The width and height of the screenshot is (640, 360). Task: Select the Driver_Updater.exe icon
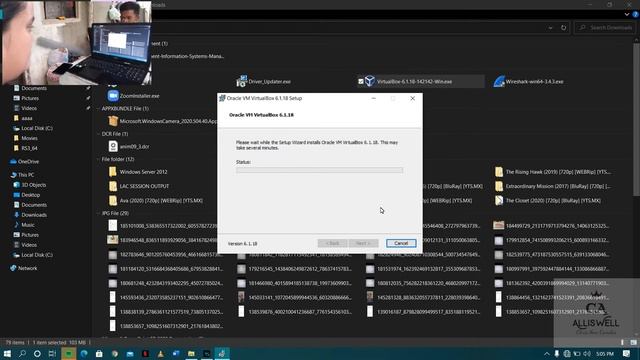241,81
